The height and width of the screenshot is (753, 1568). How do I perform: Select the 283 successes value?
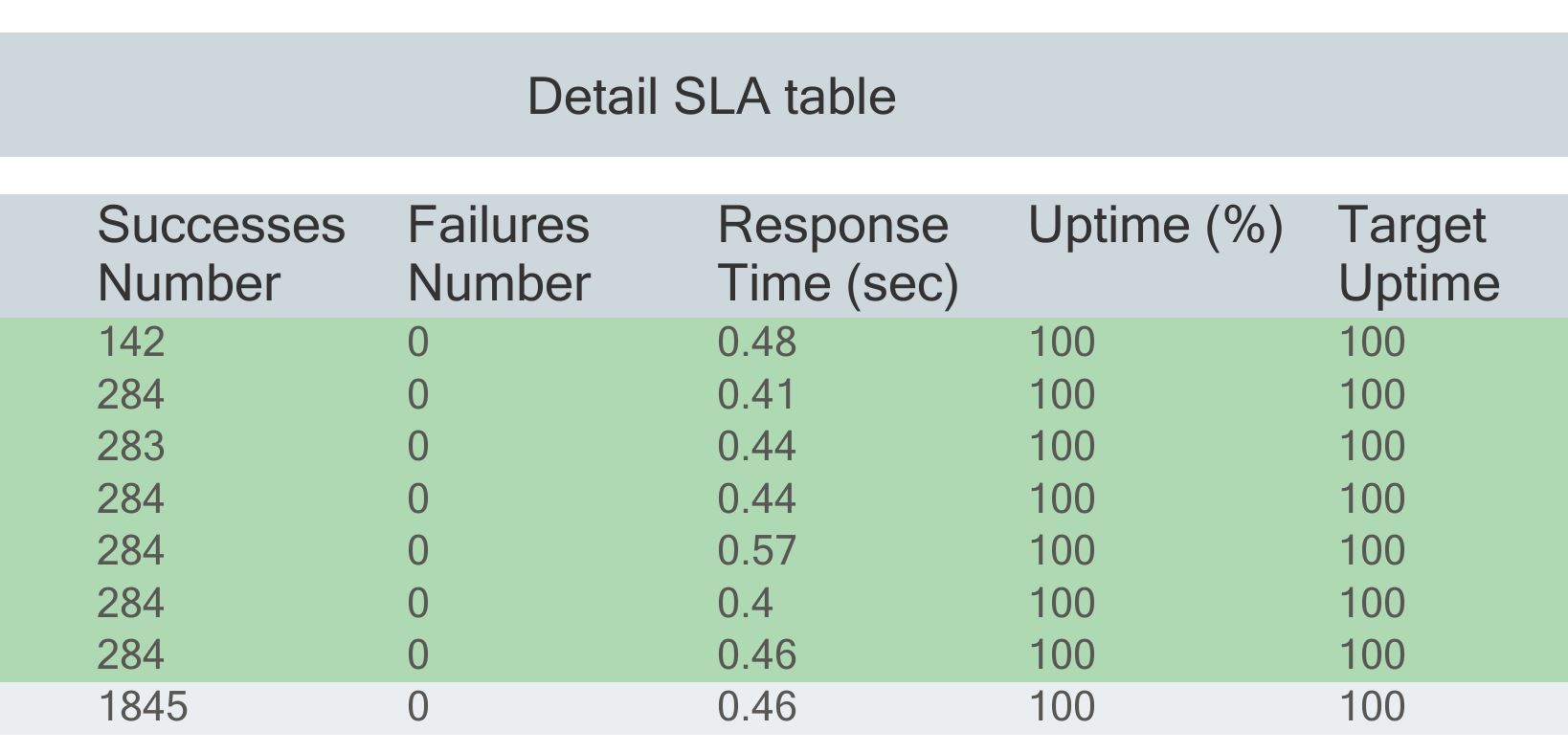click(x=131, y=447)
